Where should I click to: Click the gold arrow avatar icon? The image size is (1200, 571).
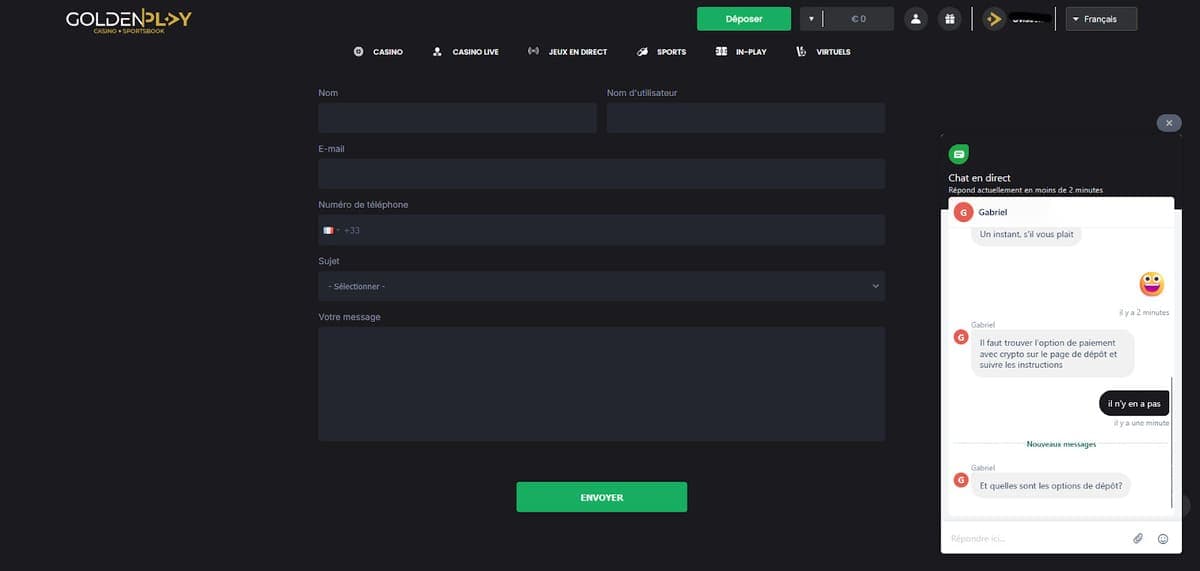coord(992,19)
